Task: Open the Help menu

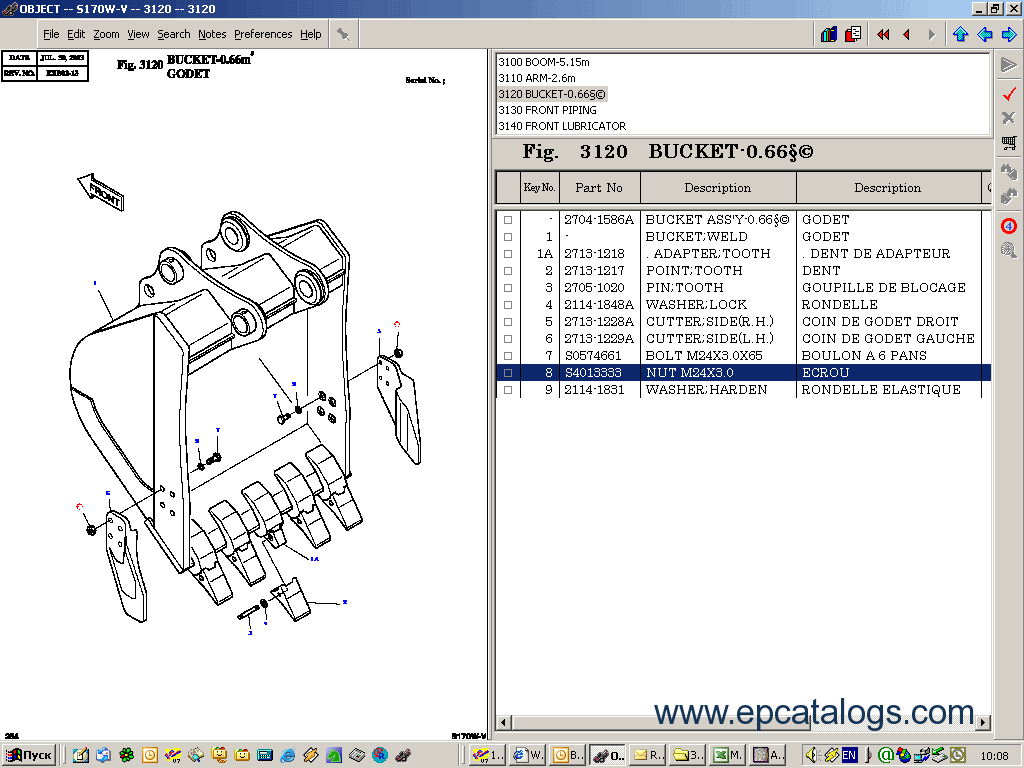Action: pos(311,34)
